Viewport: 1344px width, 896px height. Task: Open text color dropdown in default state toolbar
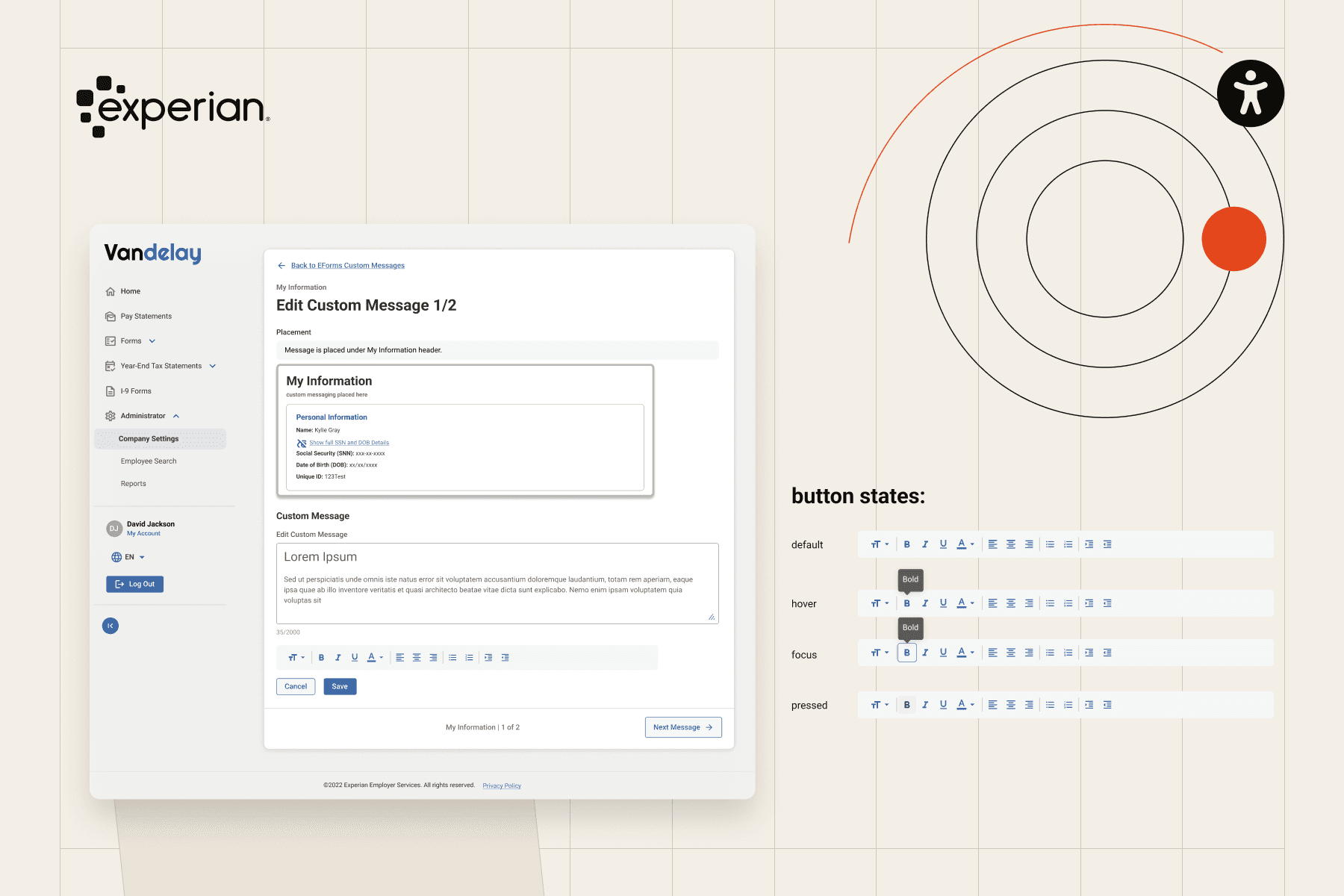tap(965, 544)
